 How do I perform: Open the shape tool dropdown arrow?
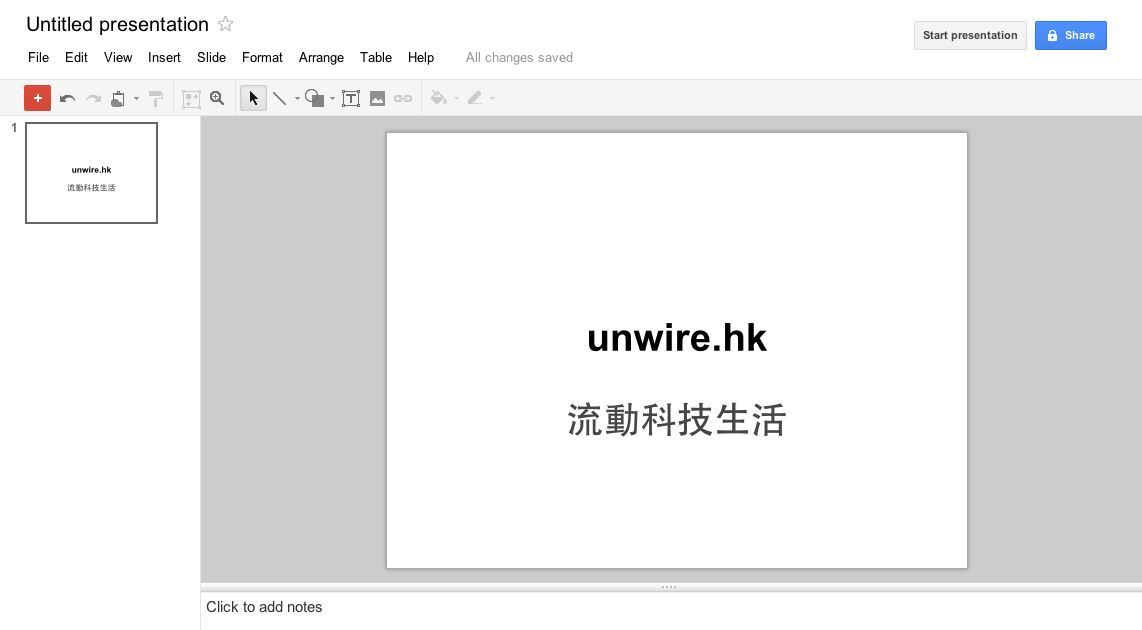point(332,98)
